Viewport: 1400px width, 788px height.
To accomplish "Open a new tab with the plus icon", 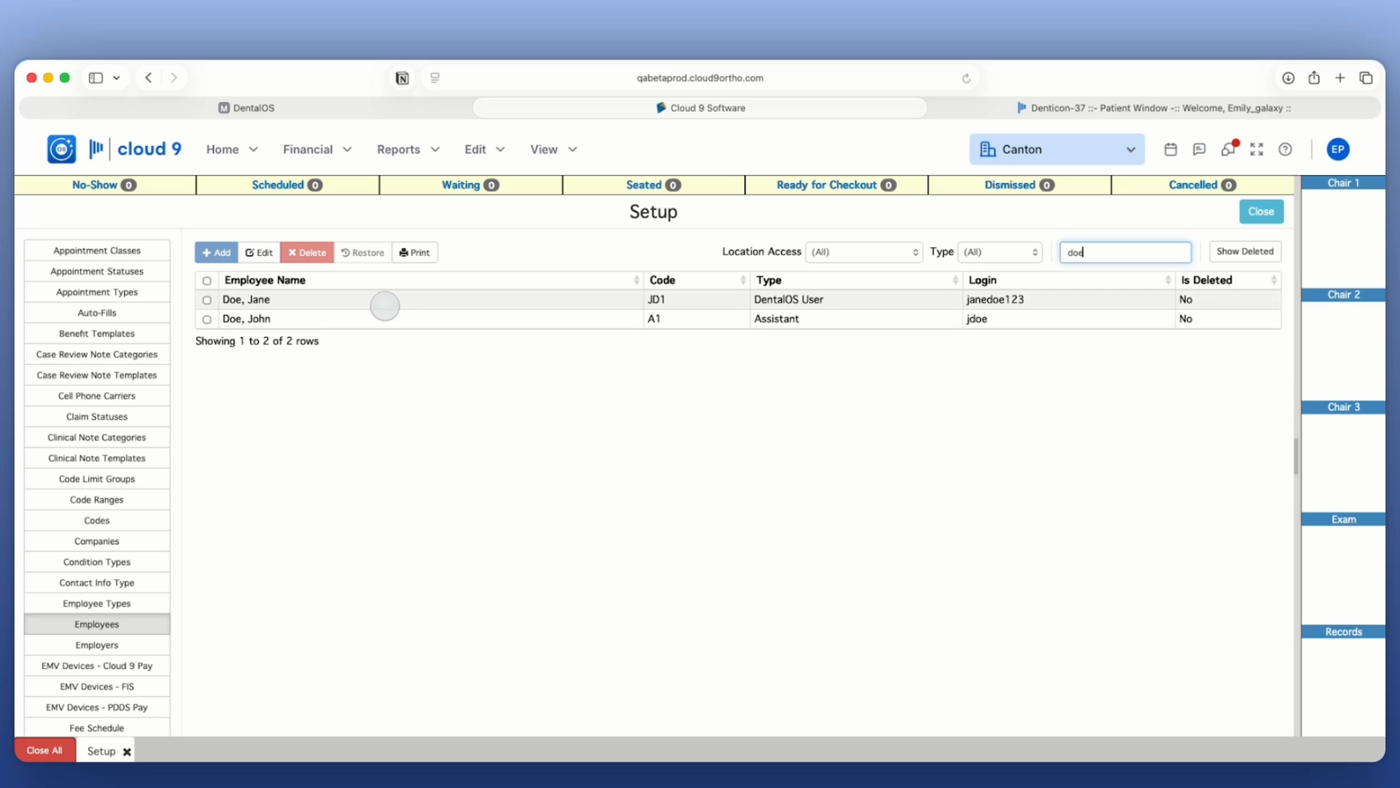I will [x=1340, y=78].
